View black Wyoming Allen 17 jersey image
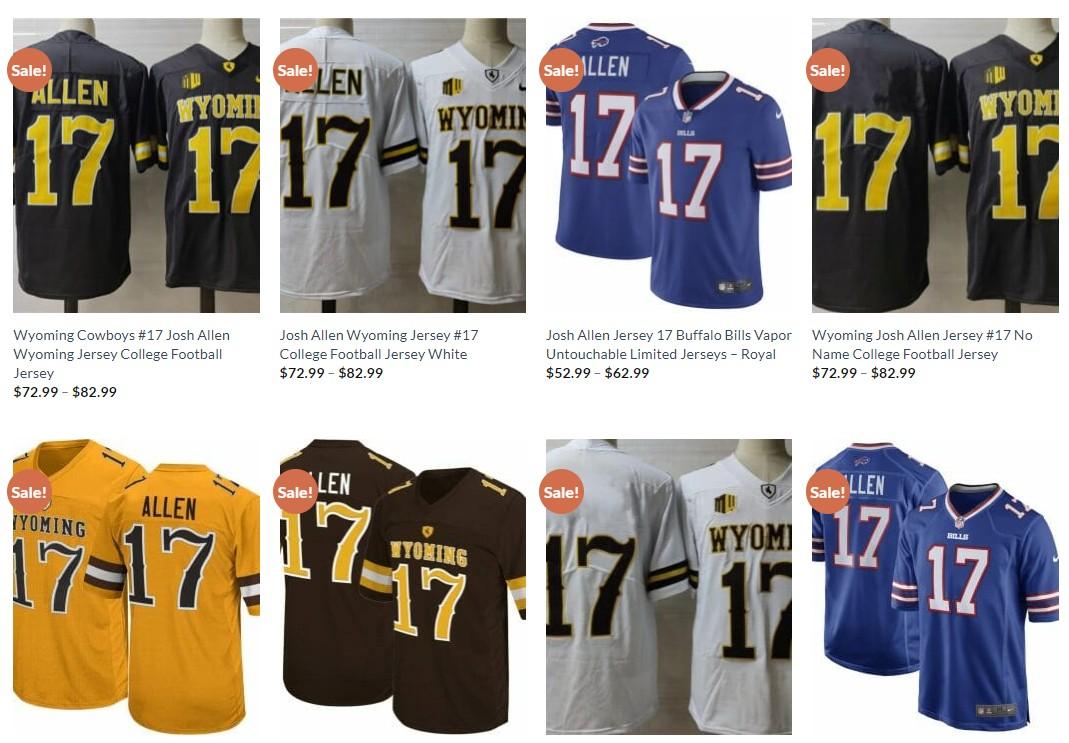Screen dimensions: 1069x743 click(x=136, y=165)
